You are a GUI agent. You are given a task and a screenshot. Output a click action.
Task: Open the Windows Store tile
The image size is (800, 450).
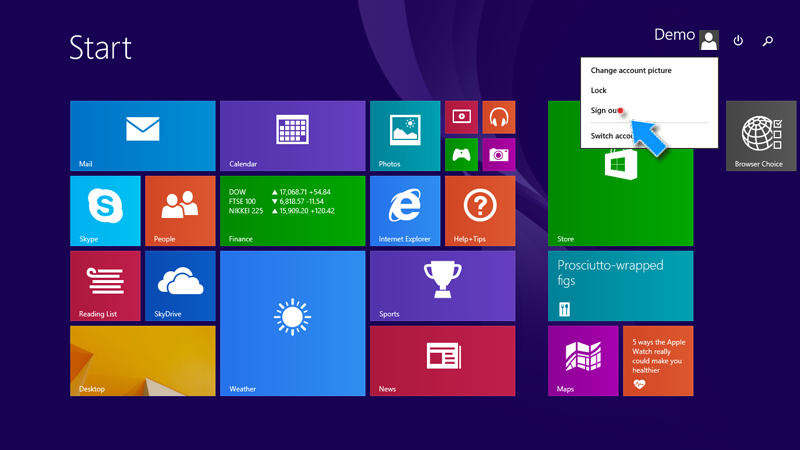click(620, 185)
